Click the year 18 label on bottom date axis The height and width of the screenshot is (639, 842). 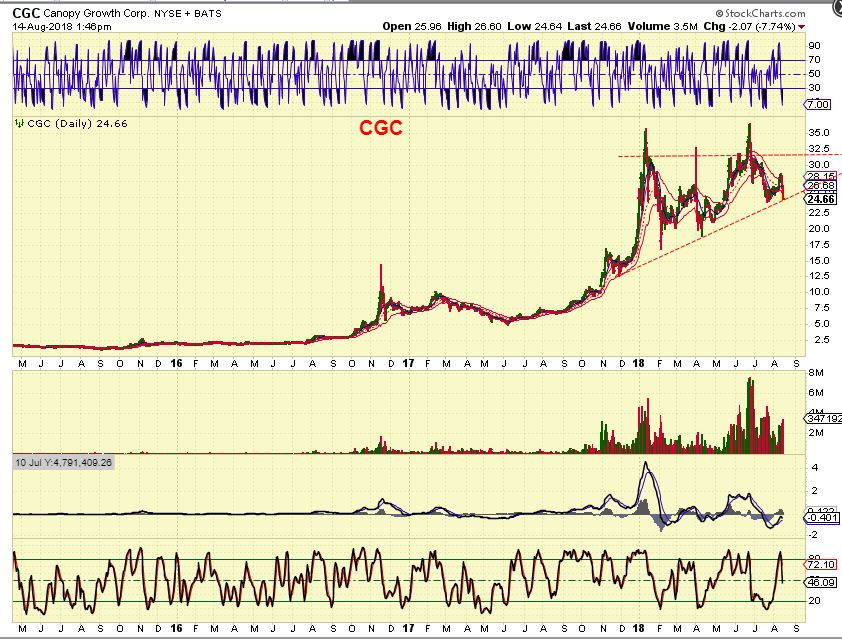(638, 628)
